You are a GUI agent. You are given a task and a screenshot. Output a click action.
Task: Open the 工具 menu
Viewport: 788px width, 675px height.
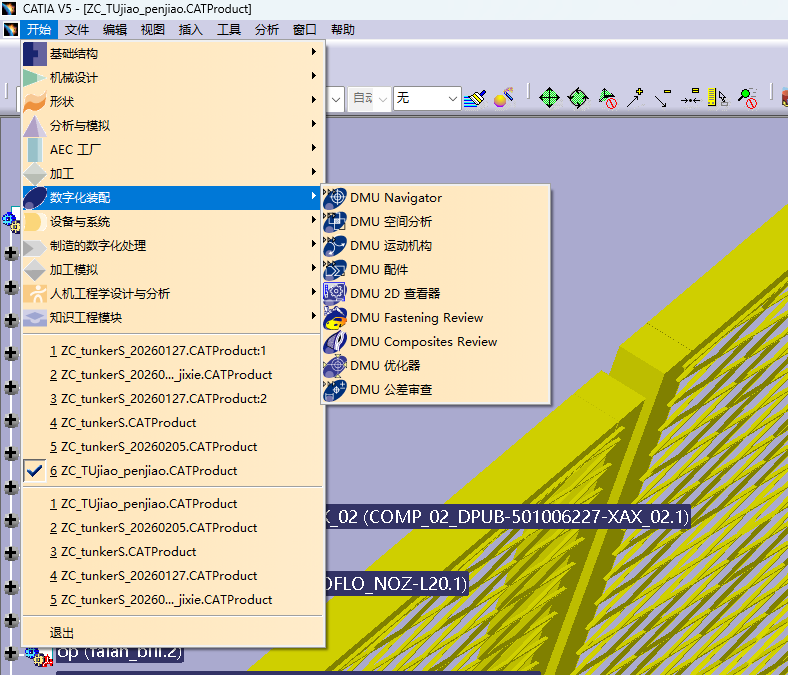(x=229, y=30)
